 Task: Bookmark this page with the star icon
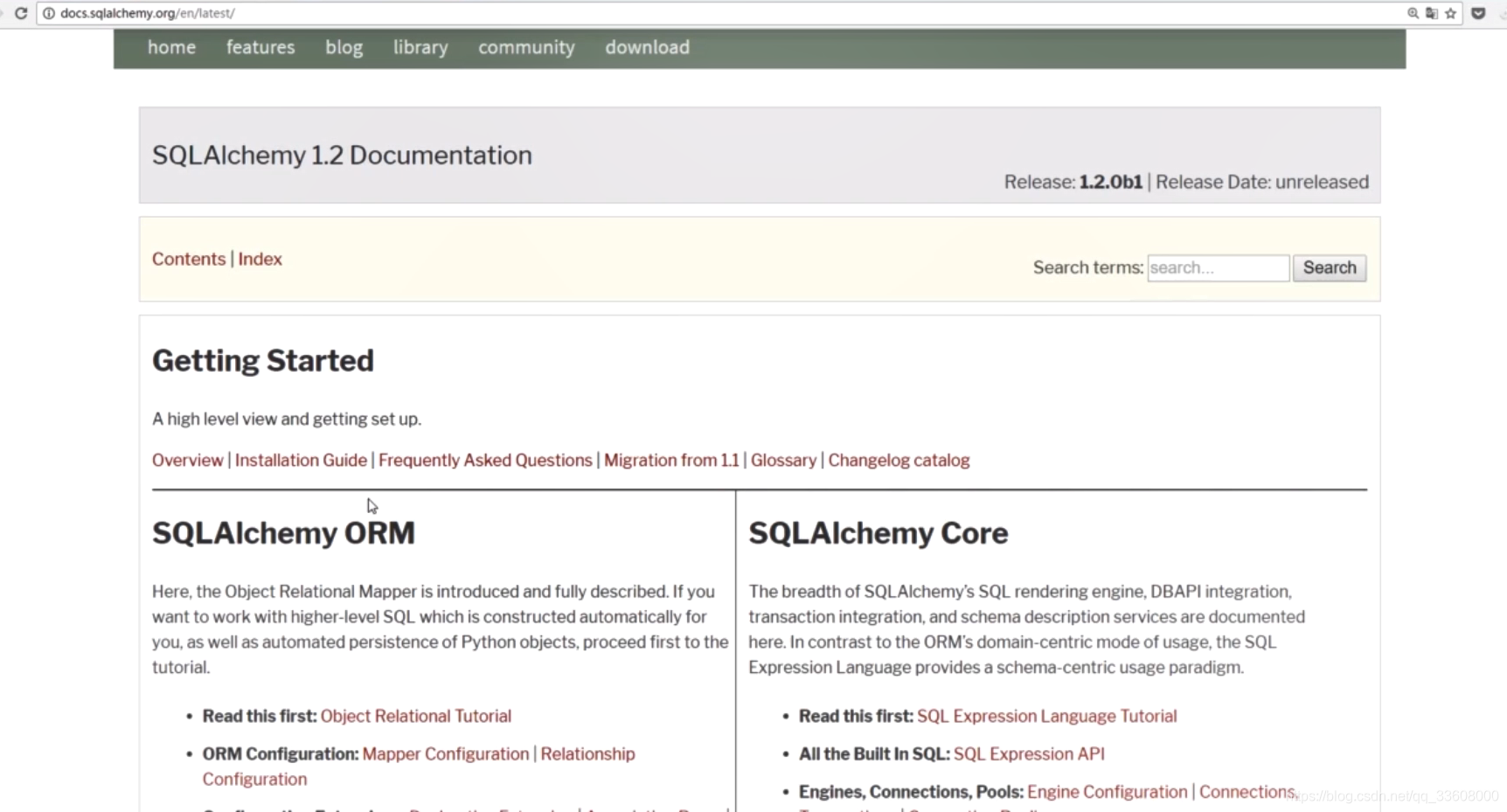[x=1451, y=13]
